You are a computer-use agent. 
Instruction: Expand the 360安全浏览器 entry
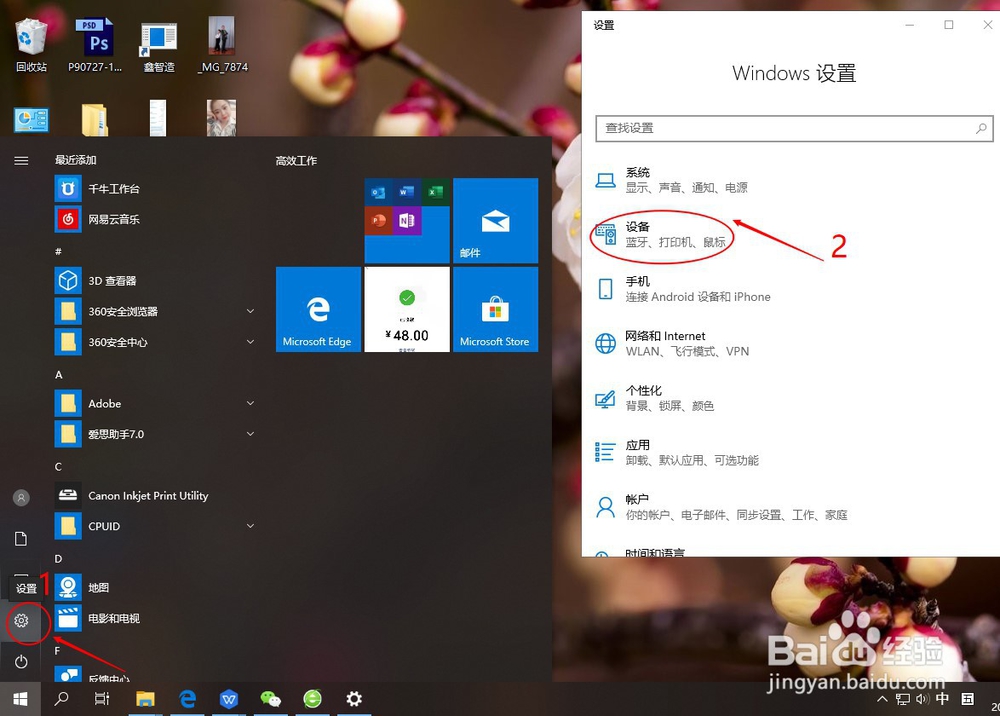coord(250,311)
